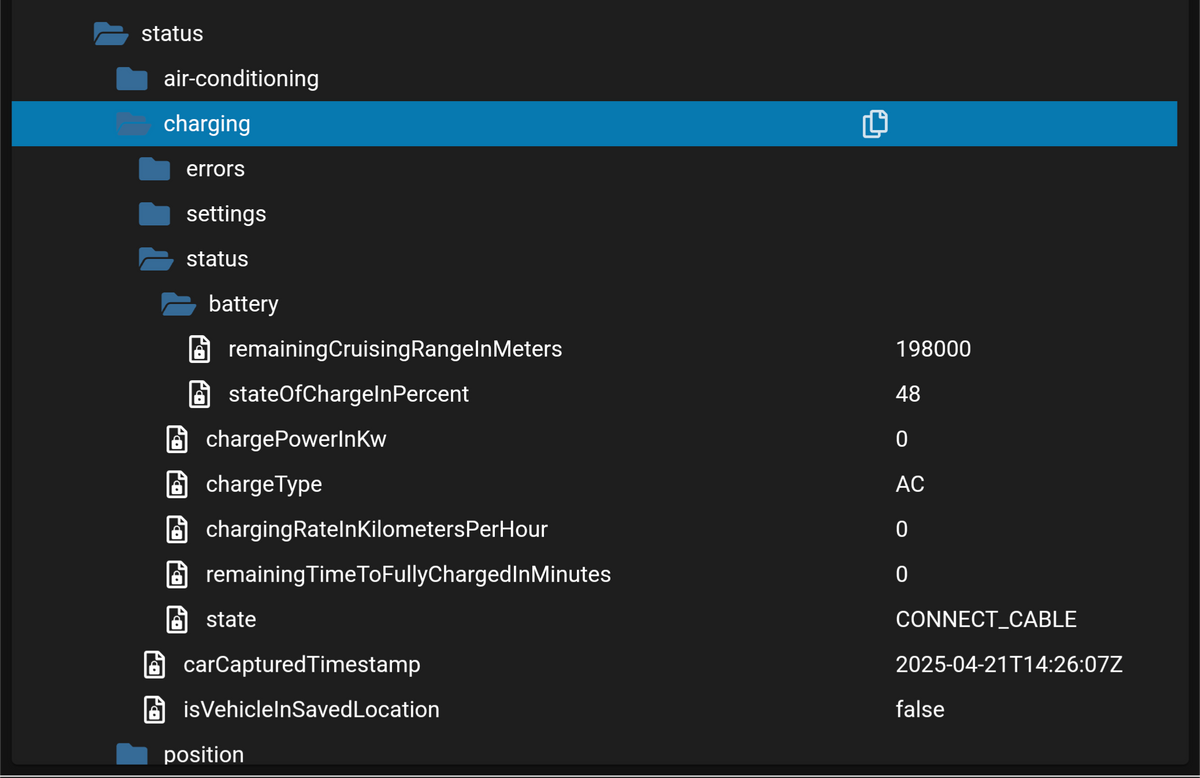Collapse the battery folder
1200x778 pixels.
[177, 304]
